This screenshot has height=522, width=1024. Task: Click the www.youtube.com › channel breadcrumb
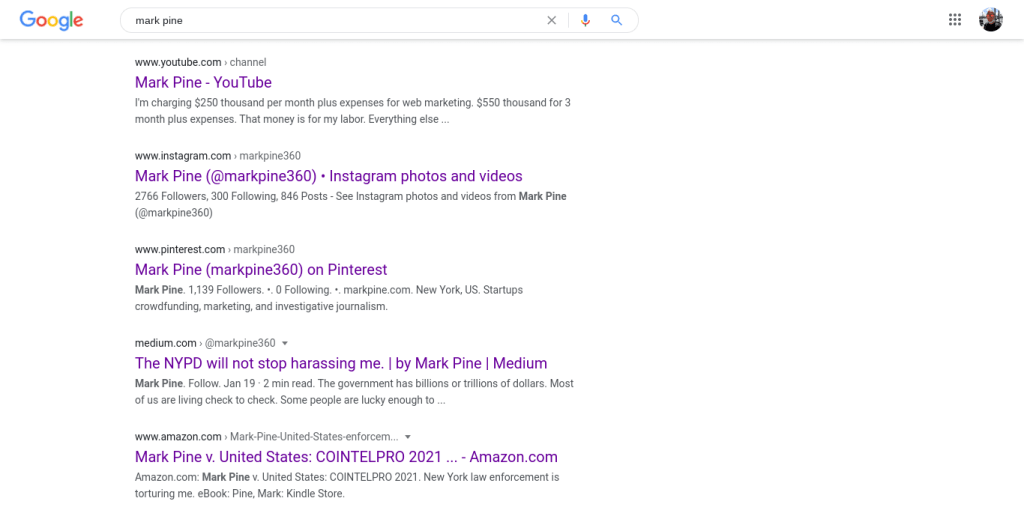click(x=200, y=62)
